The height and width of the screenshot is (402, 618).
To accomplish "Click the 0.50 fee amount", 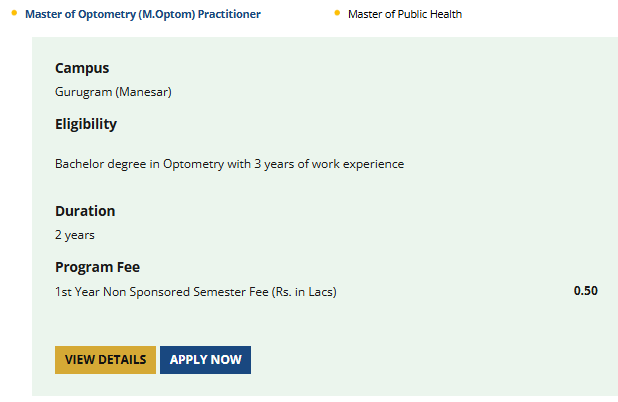I will tap(585, 291).
